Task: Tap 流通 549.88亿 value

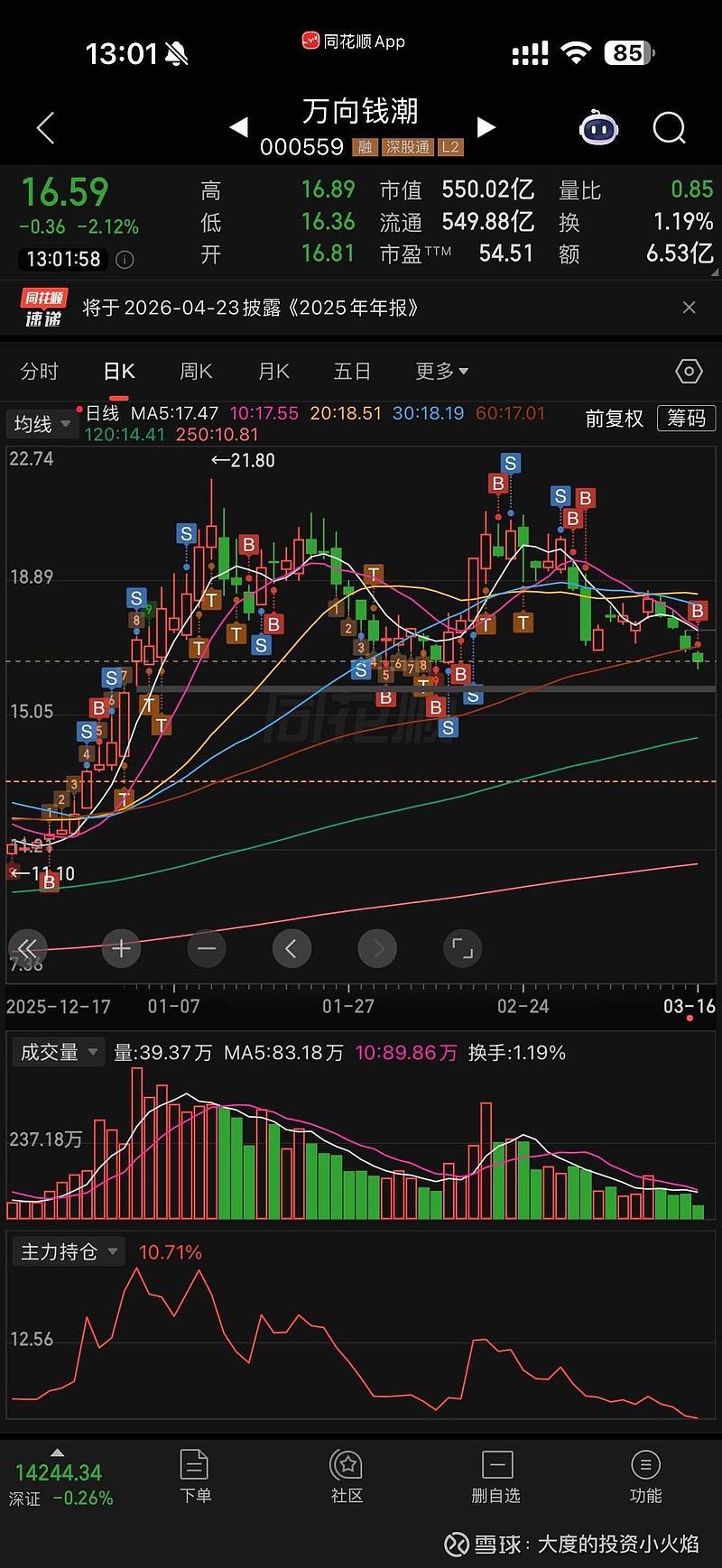Action: click(x=488, y=222)
